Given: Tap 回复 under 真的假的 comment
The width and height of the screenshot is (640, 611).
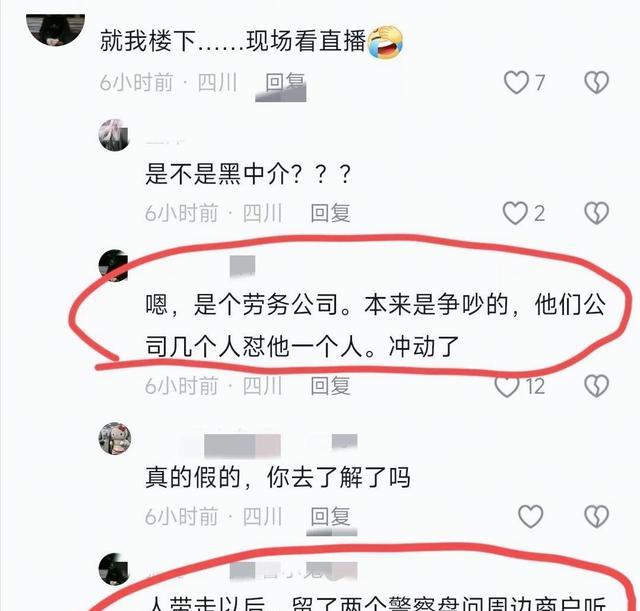Looking at the screenshot, I should [330, 516].
